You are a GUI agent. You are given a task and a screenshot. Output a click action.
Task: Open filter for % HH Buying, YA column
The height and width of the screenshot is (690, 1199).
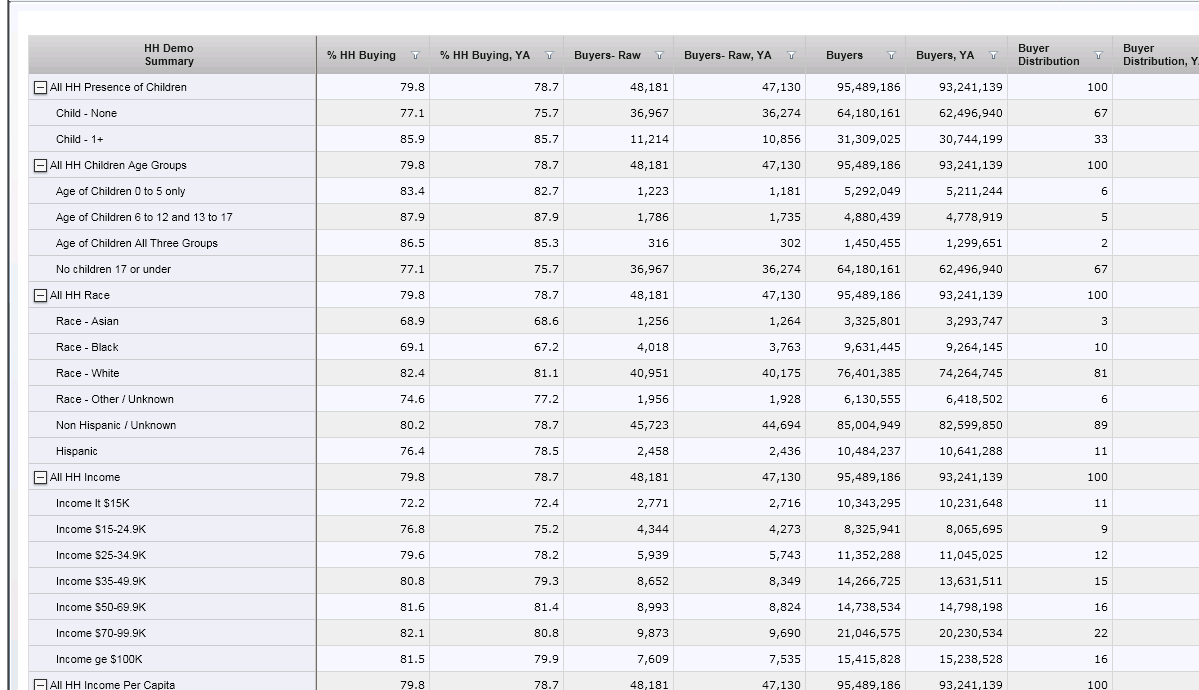549,56
